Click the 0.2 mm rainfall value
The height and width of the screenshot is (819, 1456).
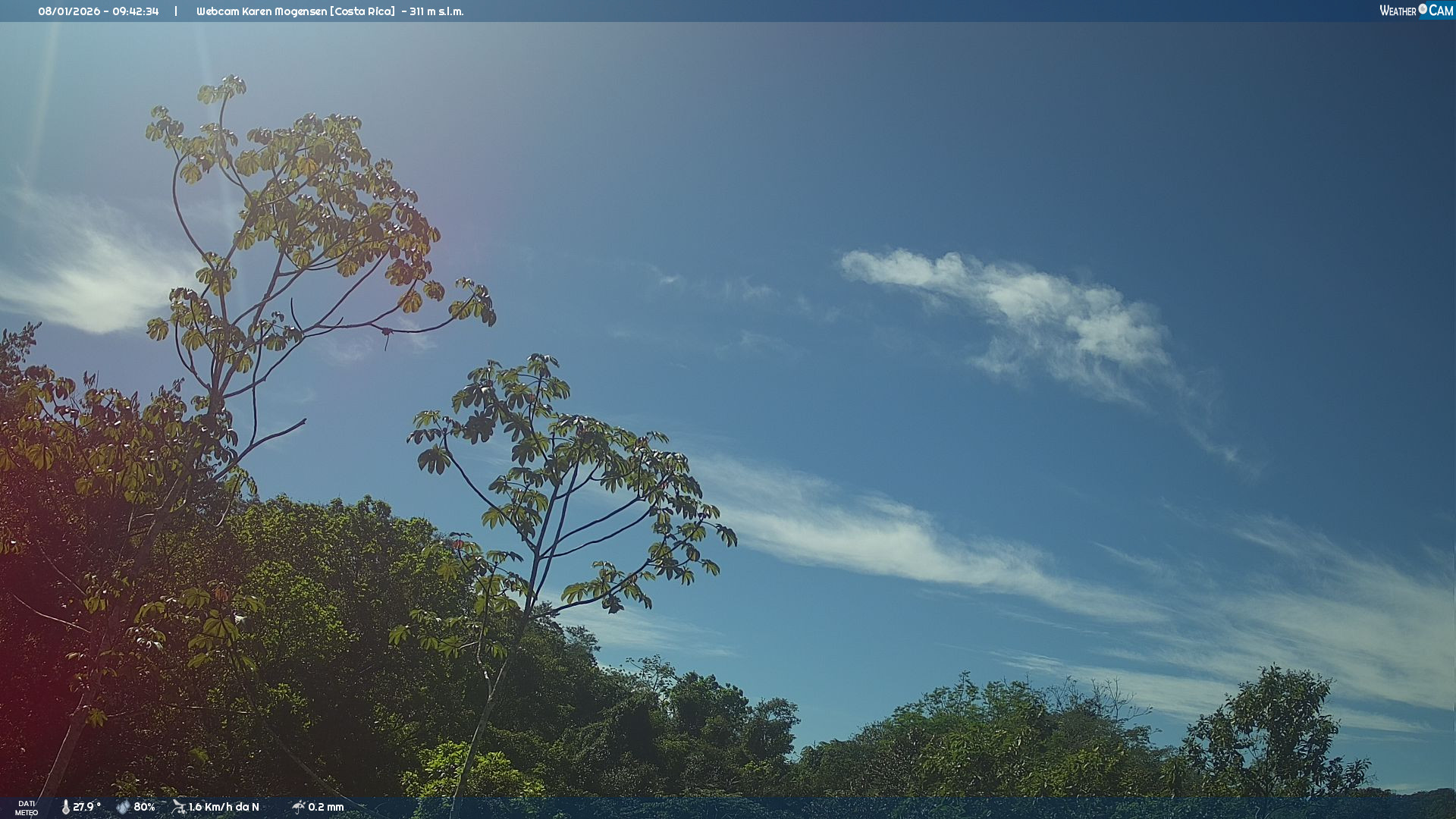pyautogui.click(x=326, y=807)
